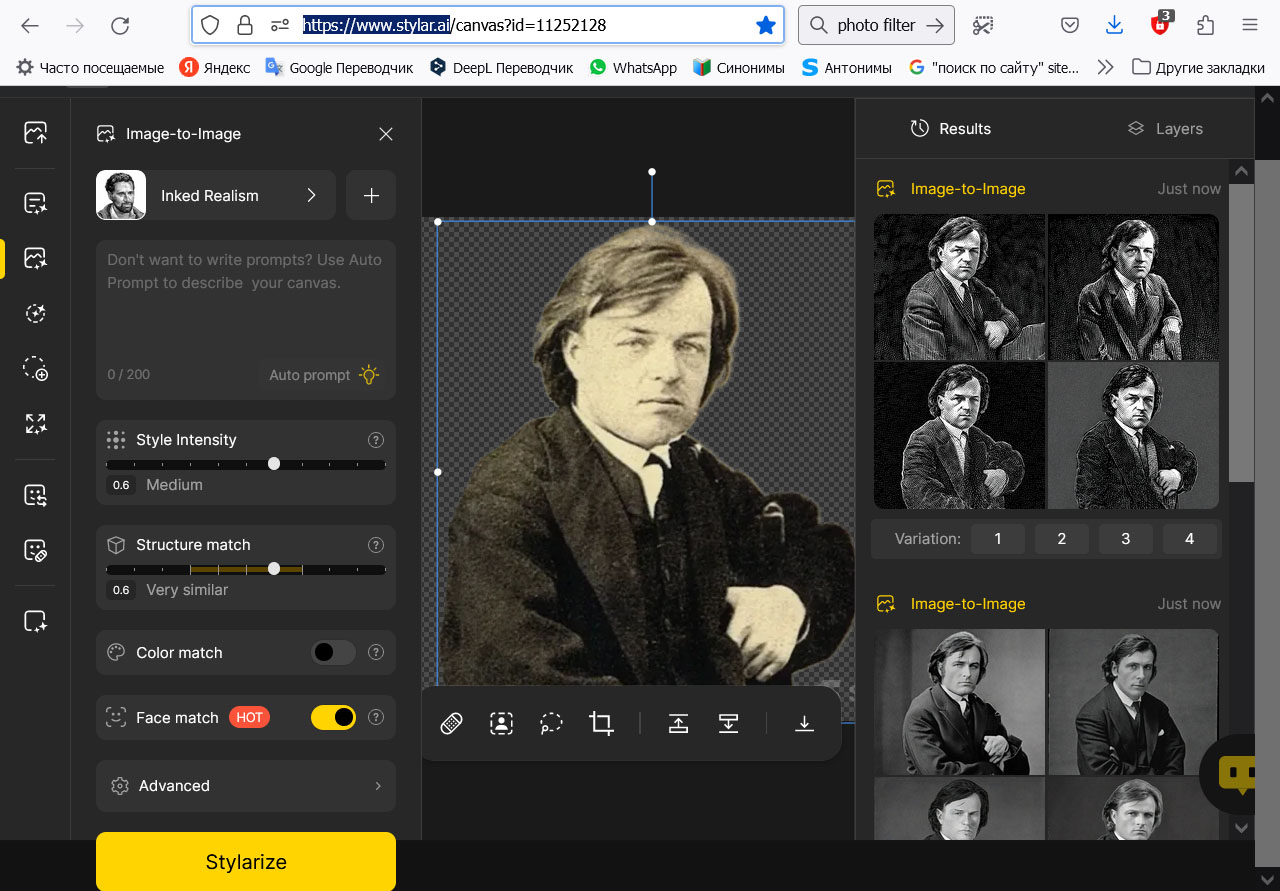Image resolution: width=1280 pixels, height=891 pixels.
Task: Switch to the Results tab
Action: click(950, 128)
